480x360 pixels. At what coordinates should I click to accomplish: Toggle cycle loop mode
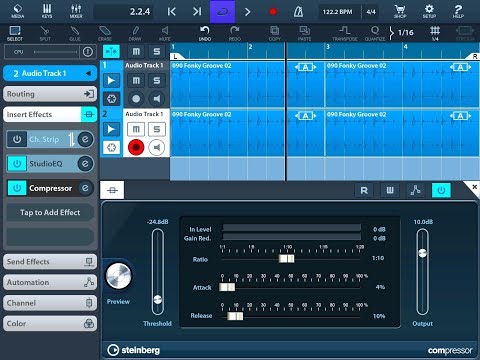pyautogui.click(x=222, y=12)
